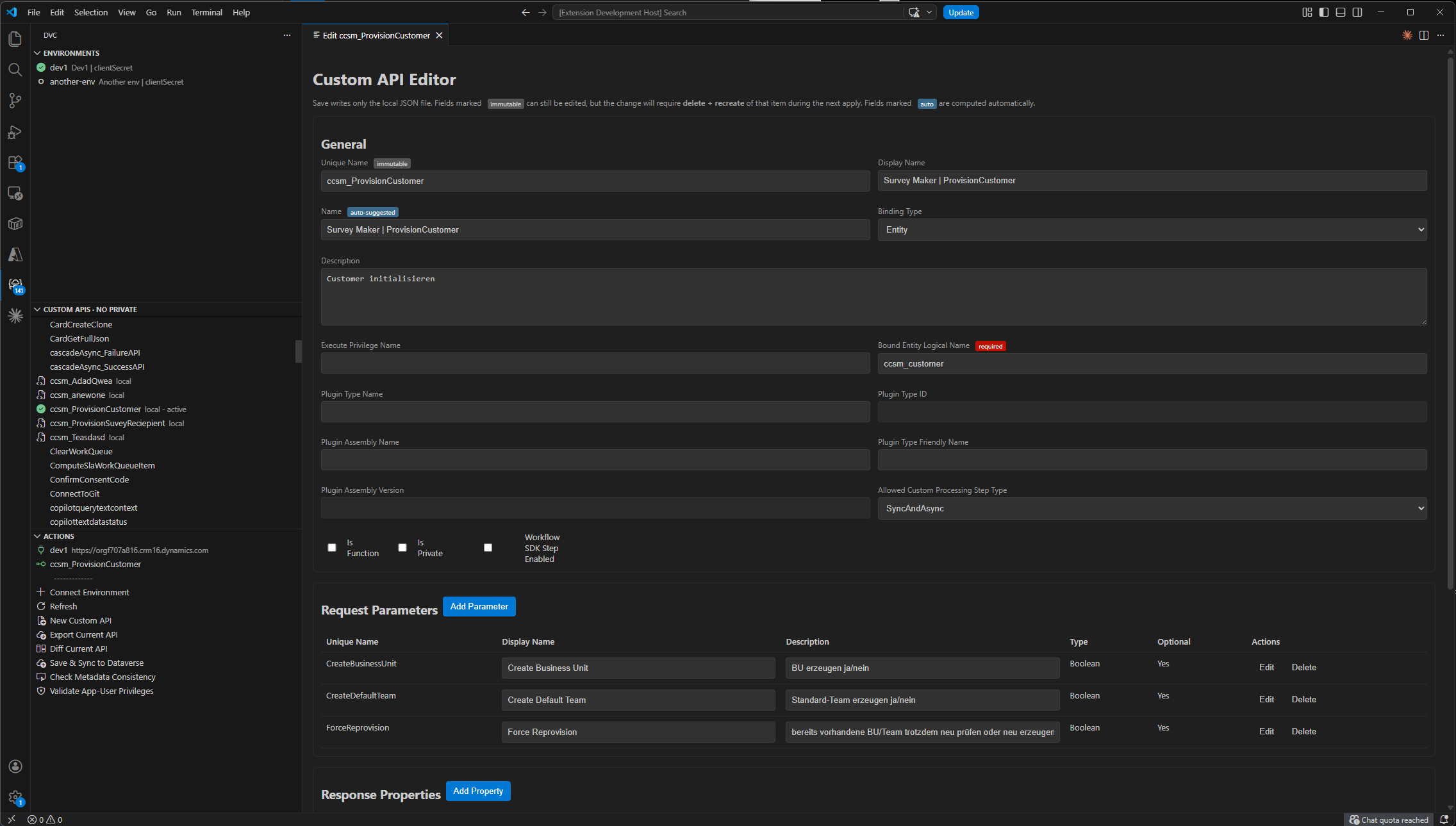Viewport: 1456px width, 826px height.
Task: Toggle Workflow SDK Step Enabled checkbox
Action: (x=488, y=547)
